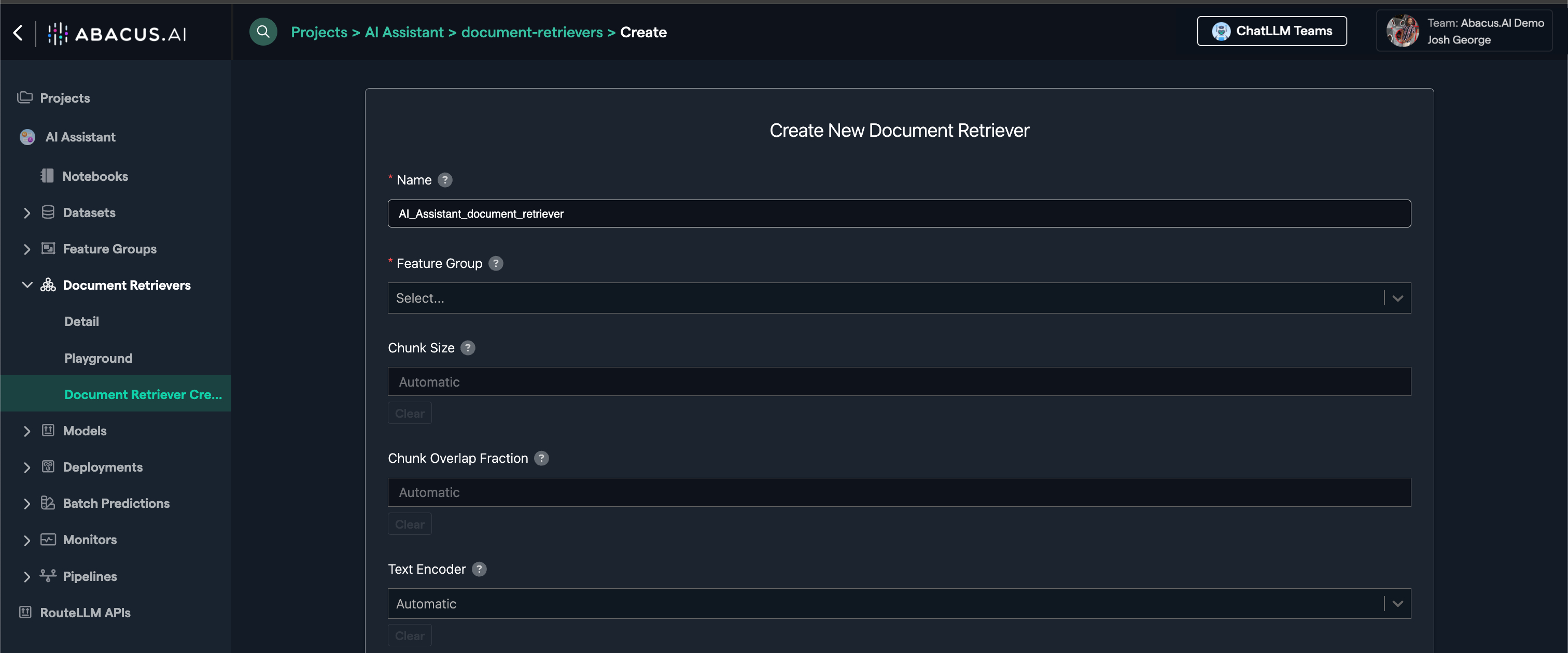Open the Feature Group select dropdown
1568x653 pixels.
coord(899,298)
